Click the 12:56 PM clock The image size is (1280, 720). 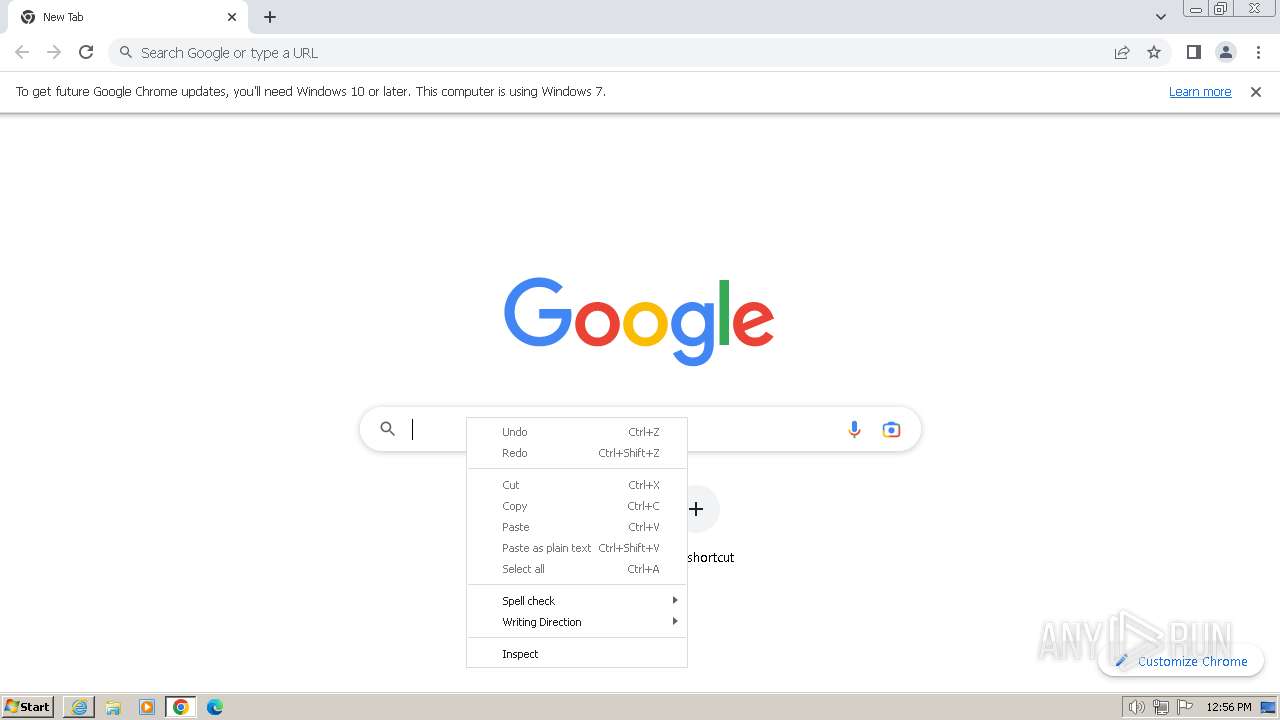point(1229,707)
